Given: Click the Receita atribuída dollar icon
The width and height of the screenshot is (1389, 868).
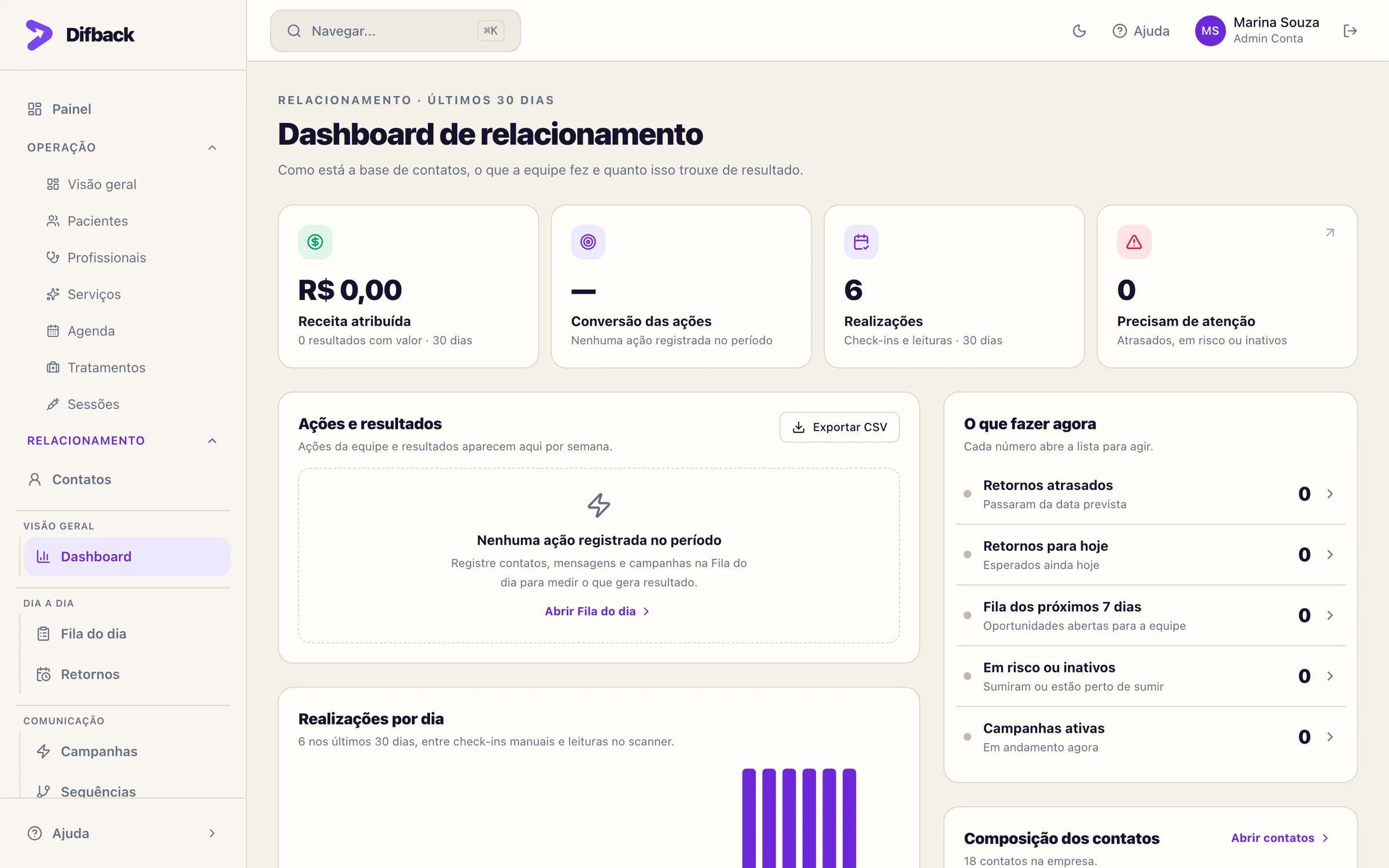Looking at the screenshot, I should (315, 242).
